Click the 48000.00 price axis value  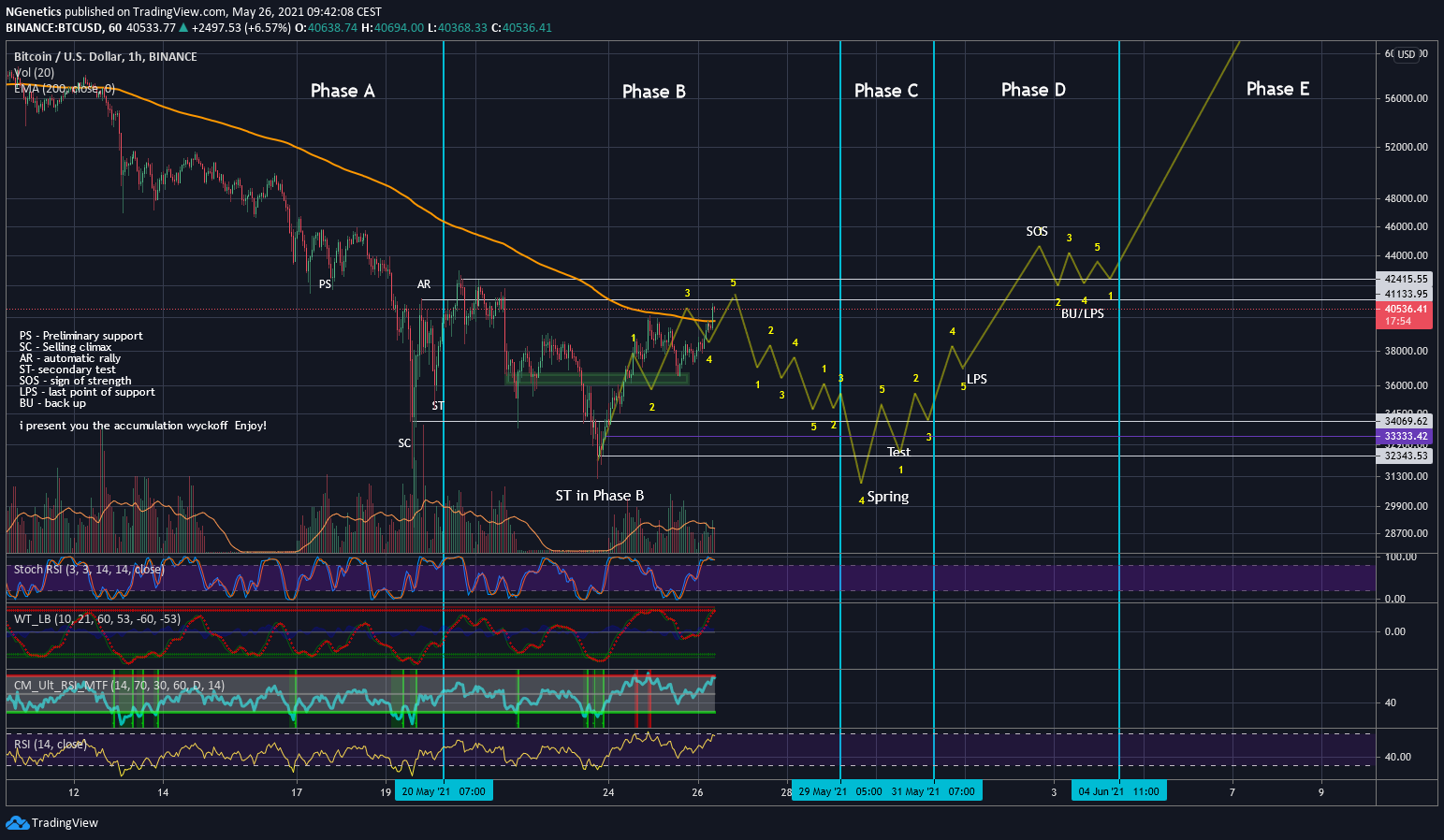tap(1407, 198)
